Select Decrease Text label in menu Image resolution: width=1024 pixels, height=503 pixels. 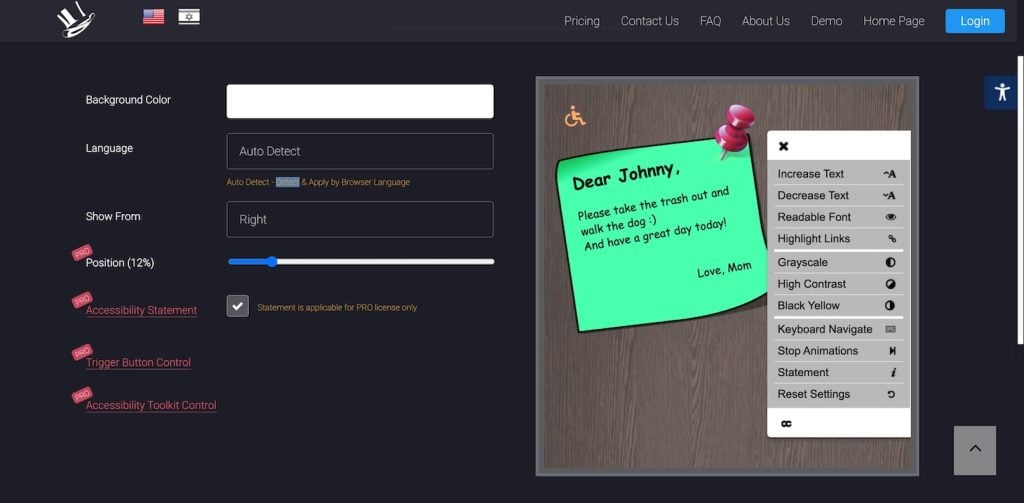point(813,195)
